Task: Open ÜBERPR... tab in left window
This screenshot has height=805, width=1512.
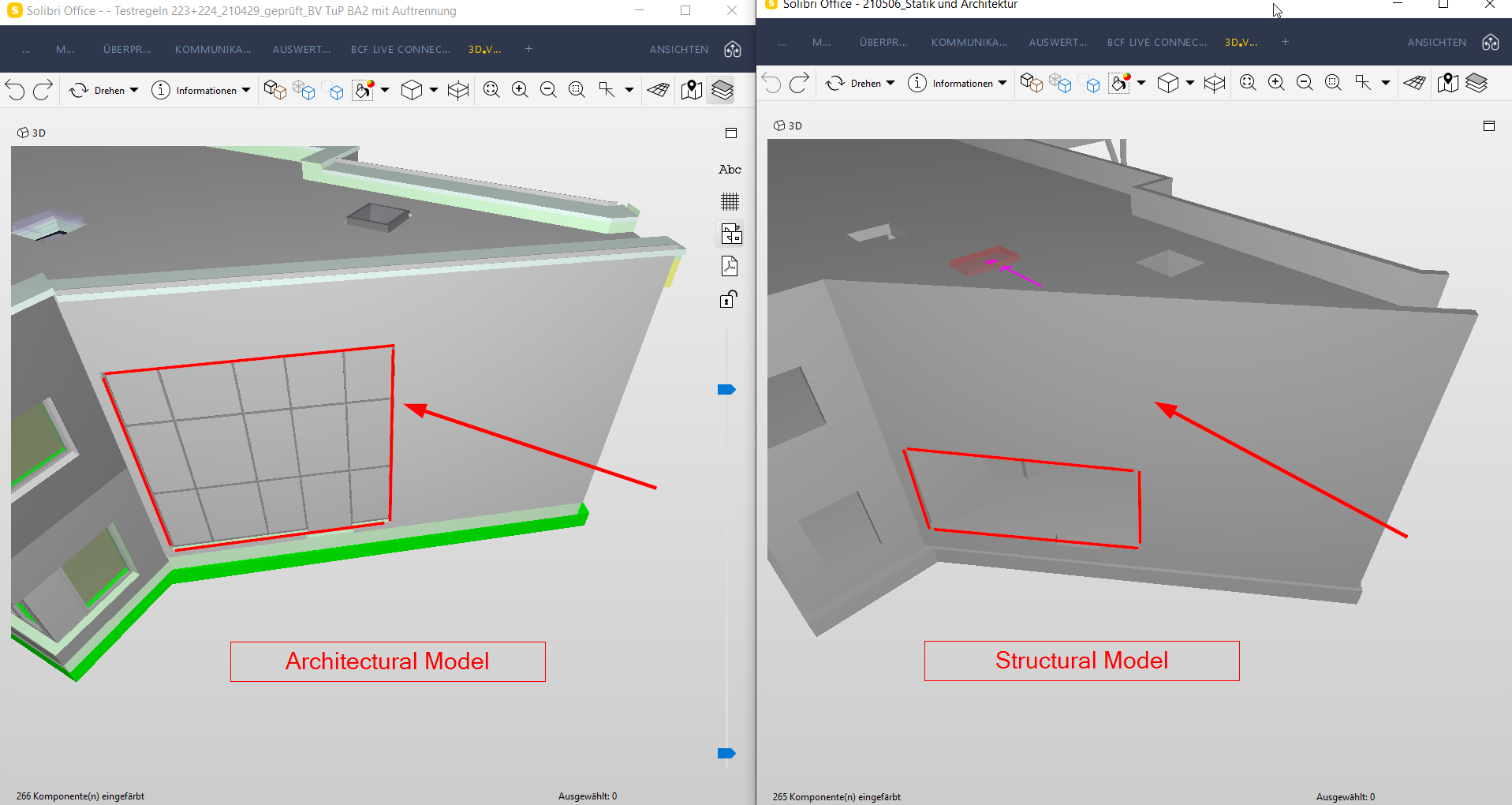Action: point(127,49)
